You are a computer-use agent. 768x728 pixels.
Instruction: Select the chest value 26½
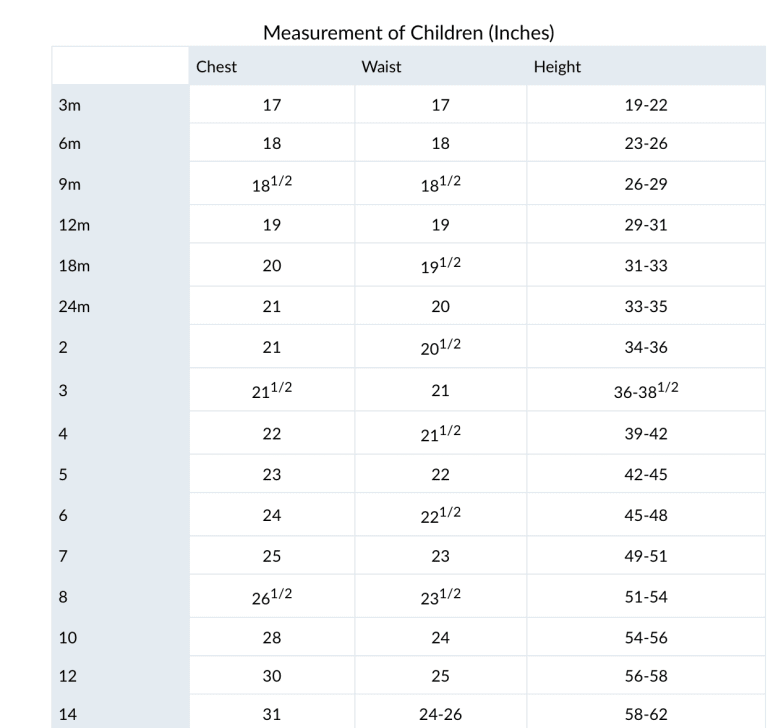click(272, 597)
